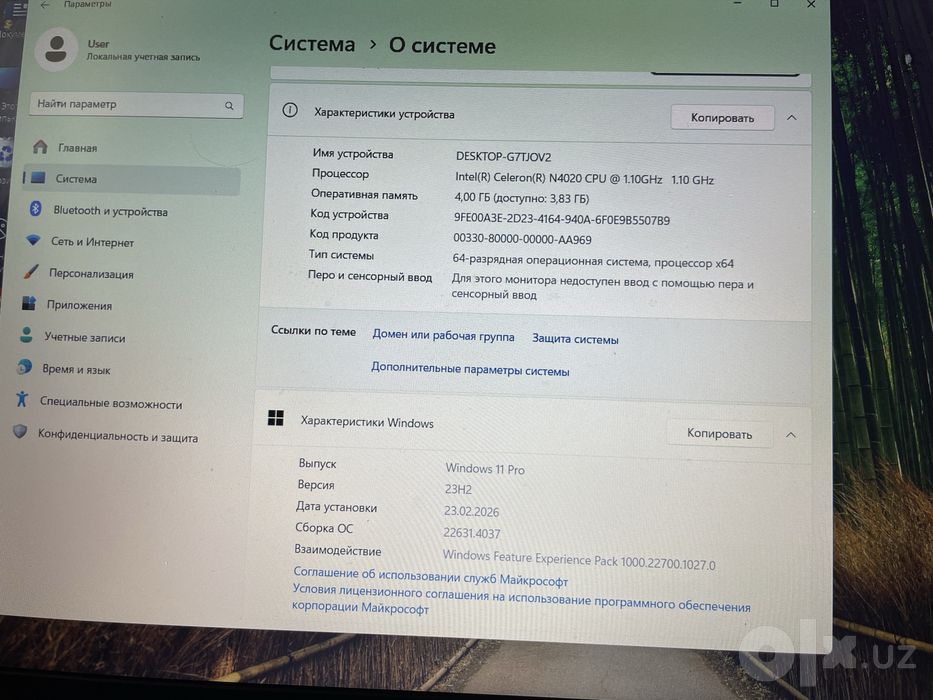933x700 pixels.
Task: Click the Специальные возможности accessibility icon
Action: pos(22,399)
